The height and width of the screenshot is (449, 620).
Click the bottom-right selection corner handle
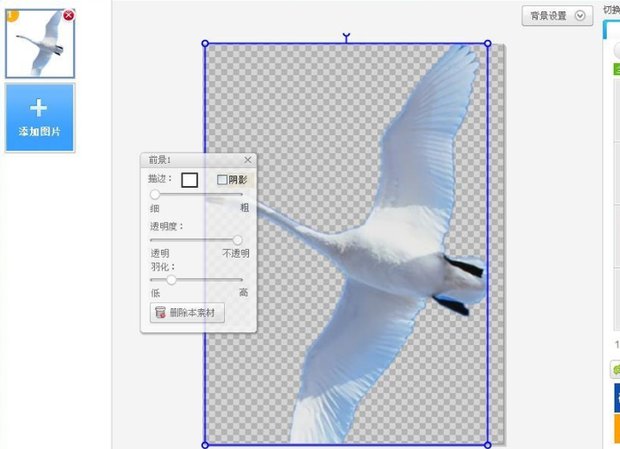[487, 444]
